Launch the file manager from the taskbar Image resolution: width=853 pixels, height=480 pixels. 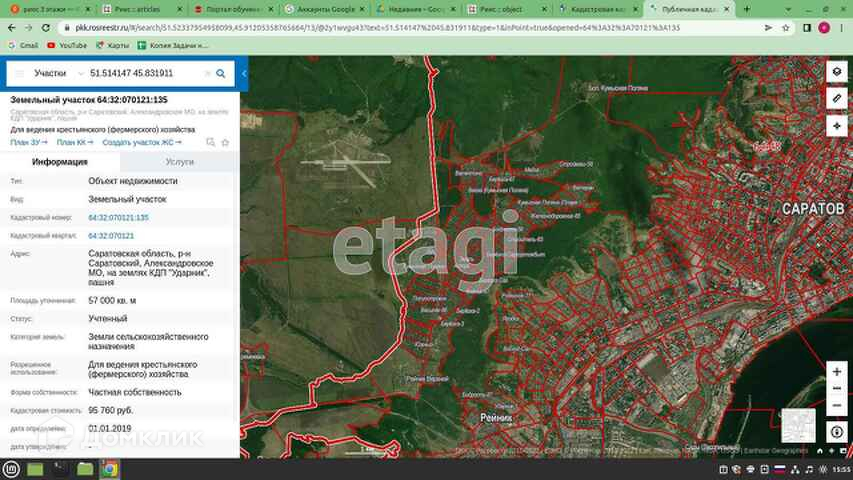pos(84,469)
